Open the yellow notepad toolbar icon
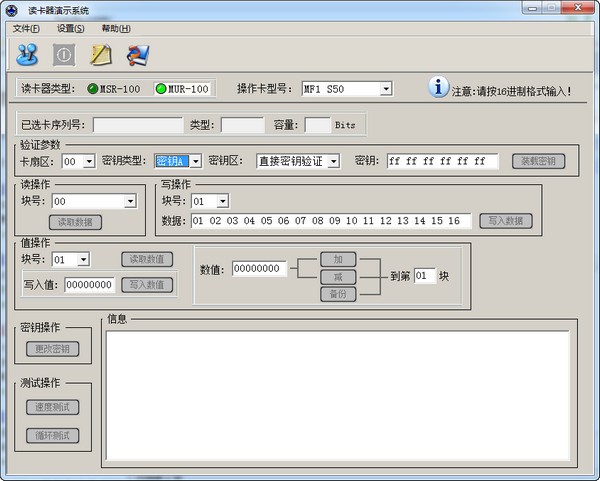This screenshot has height=481, width=600. [101, 55]
